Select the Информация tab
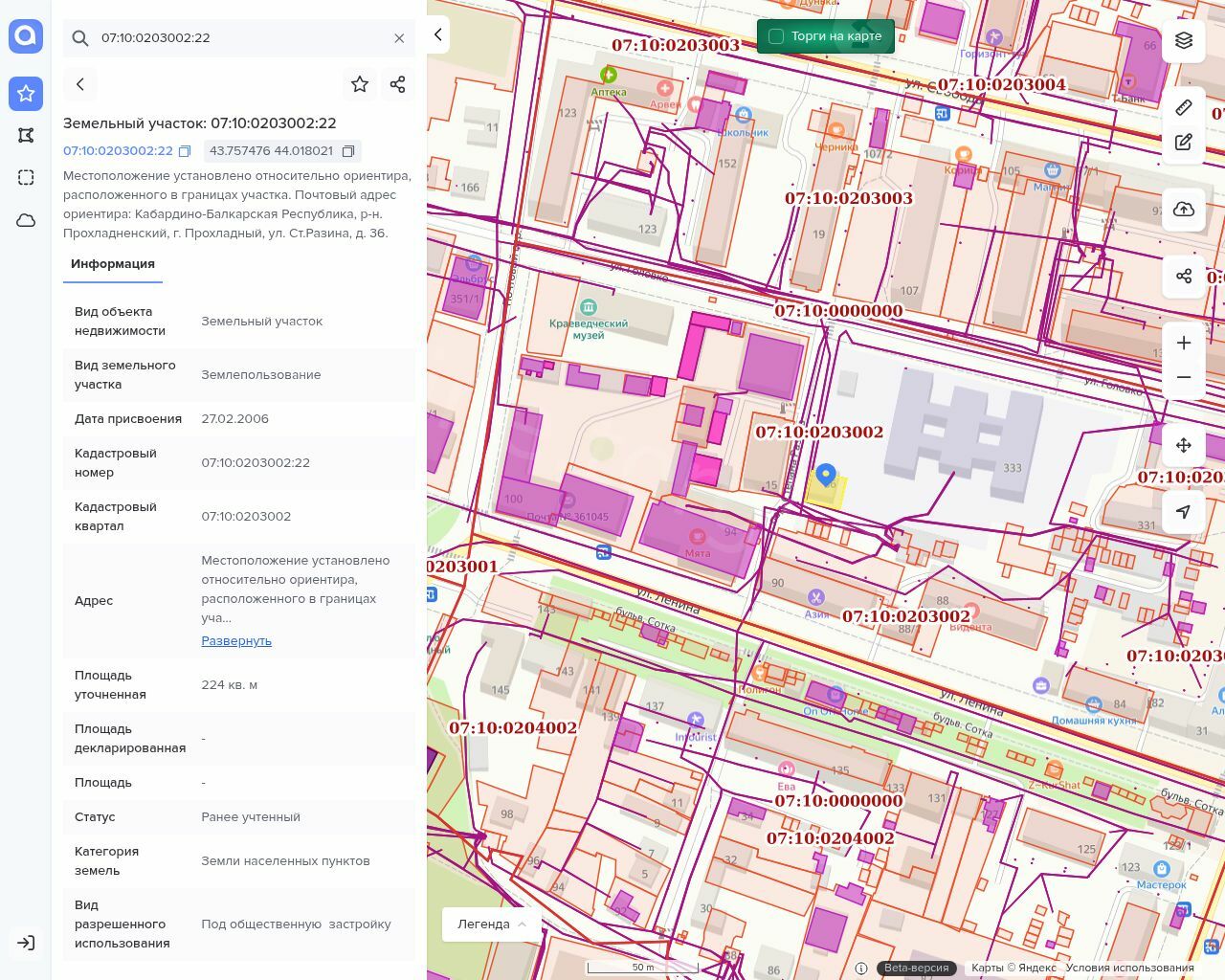The width and height of the screenshot is (1225, 980). click(x=113, y=264)
